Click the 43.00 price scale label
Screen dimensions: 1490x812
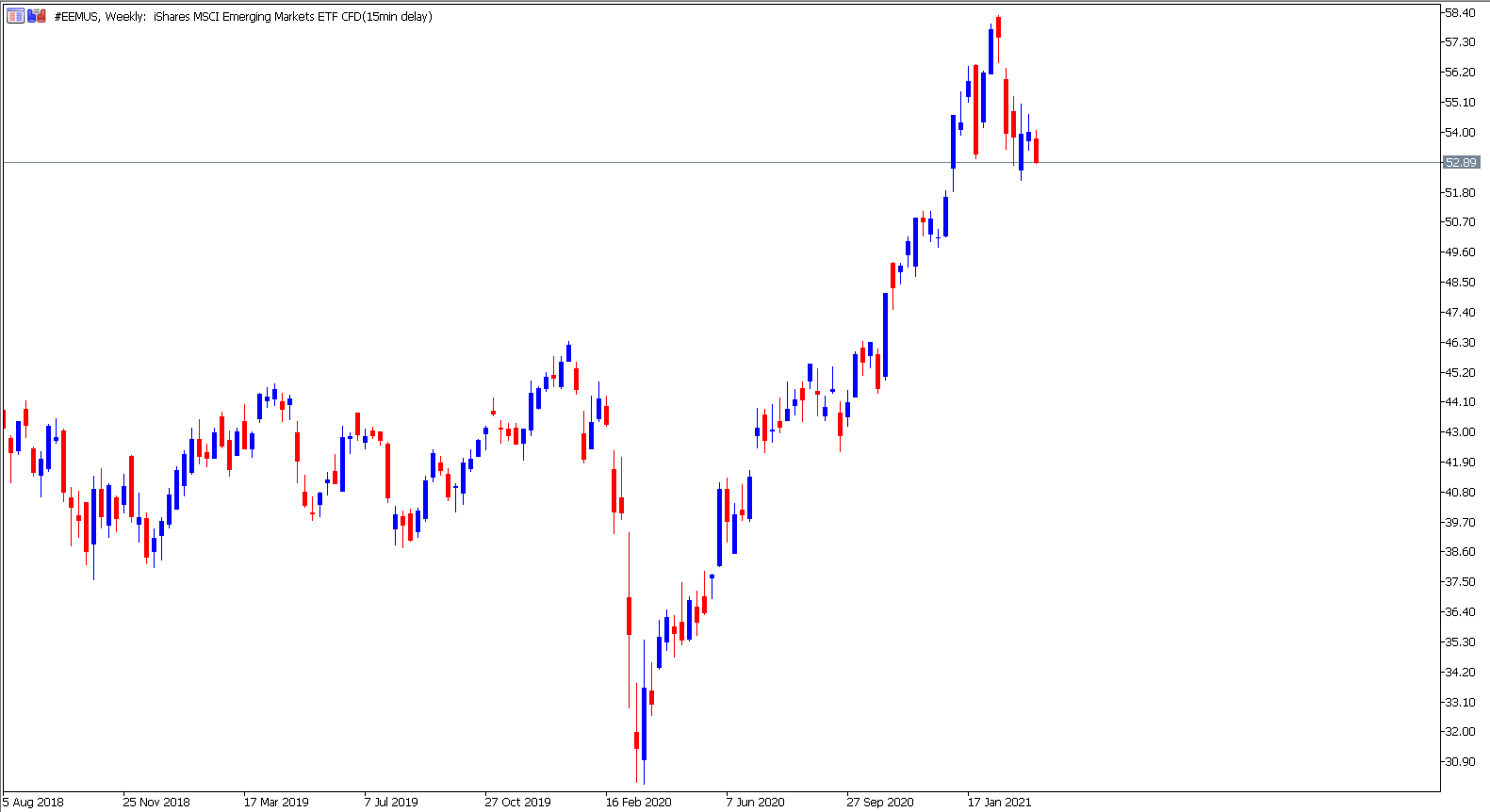tap(1460, 431)
